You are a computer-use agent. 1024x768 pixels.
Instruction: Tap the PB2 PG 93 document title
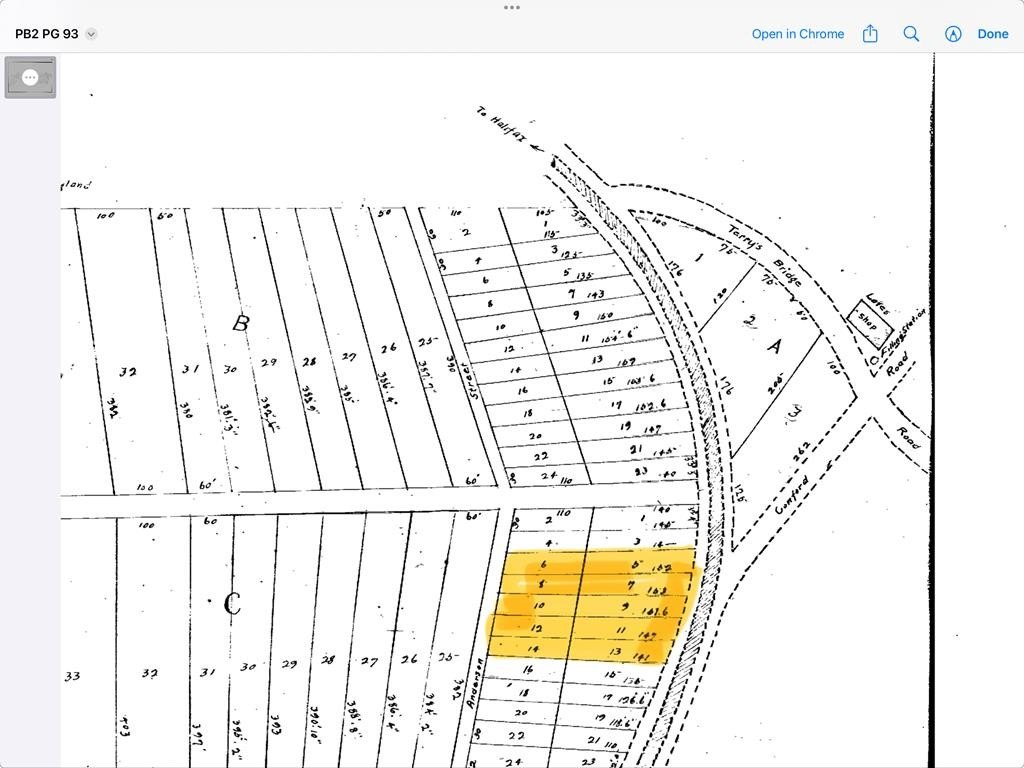click(x=46, y=34)
